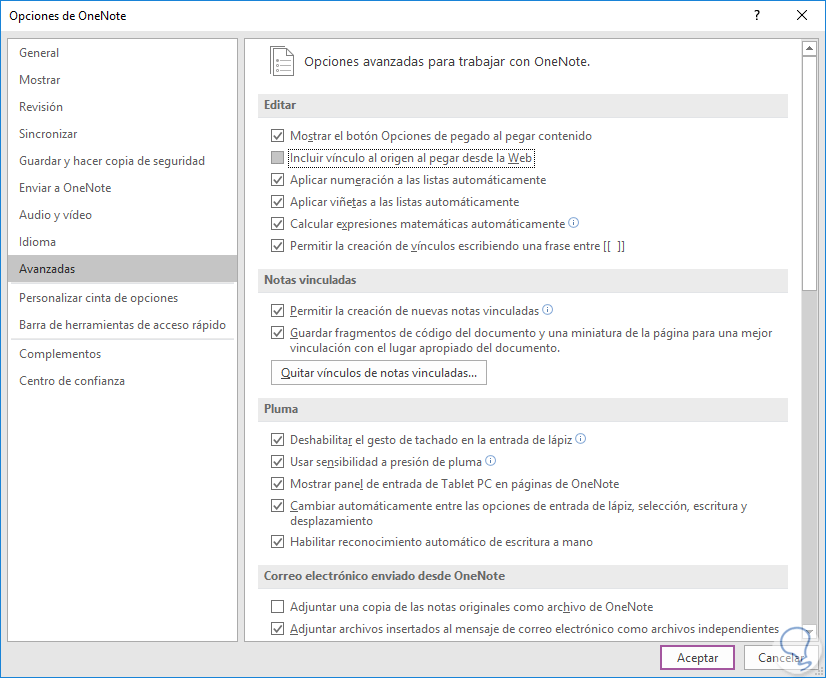Go to the Revisión category

(122, 106)
